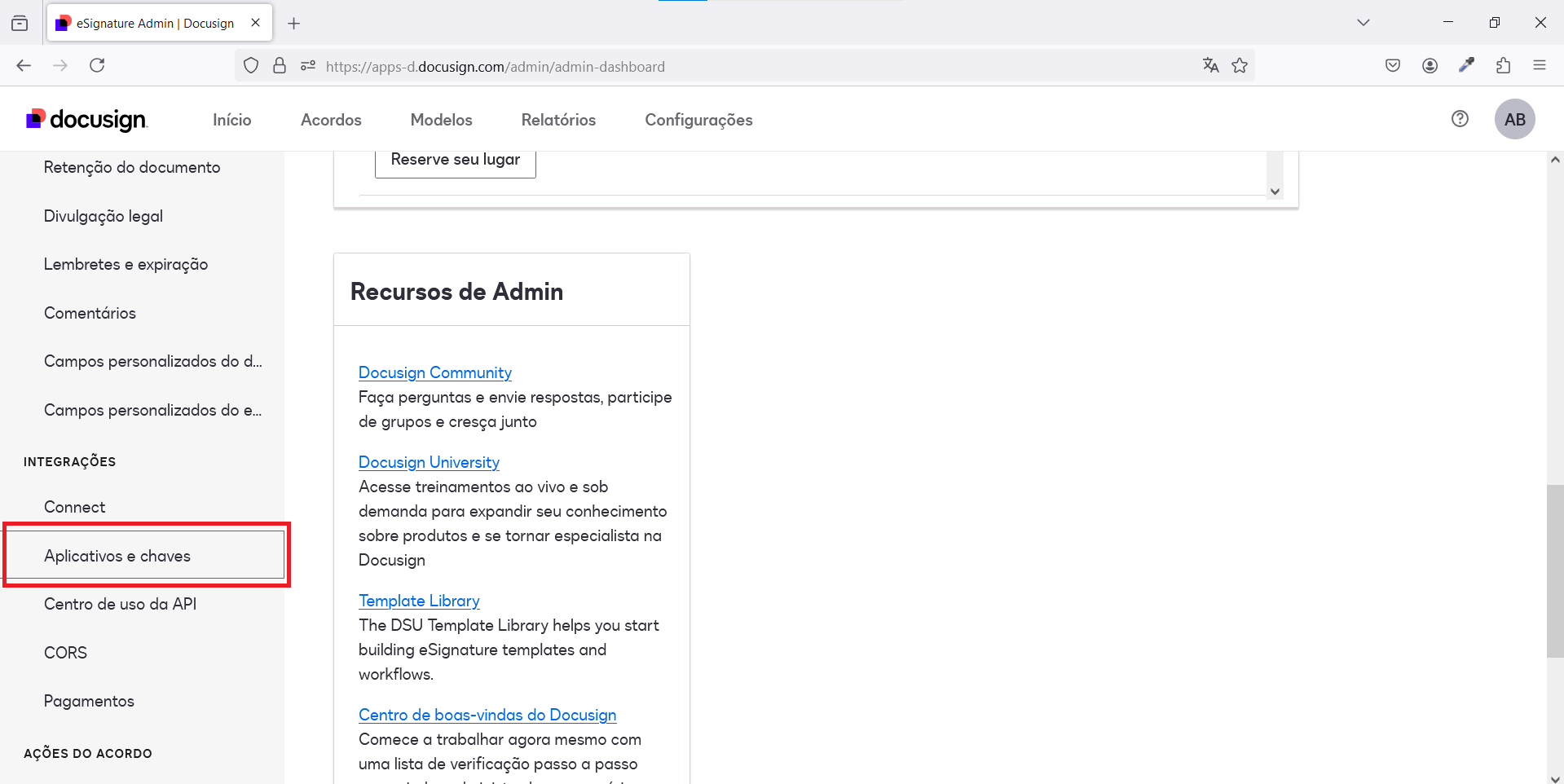Open the Firefox extensions puzzle icon
1564x784 pixels.
pos(1503,66)
